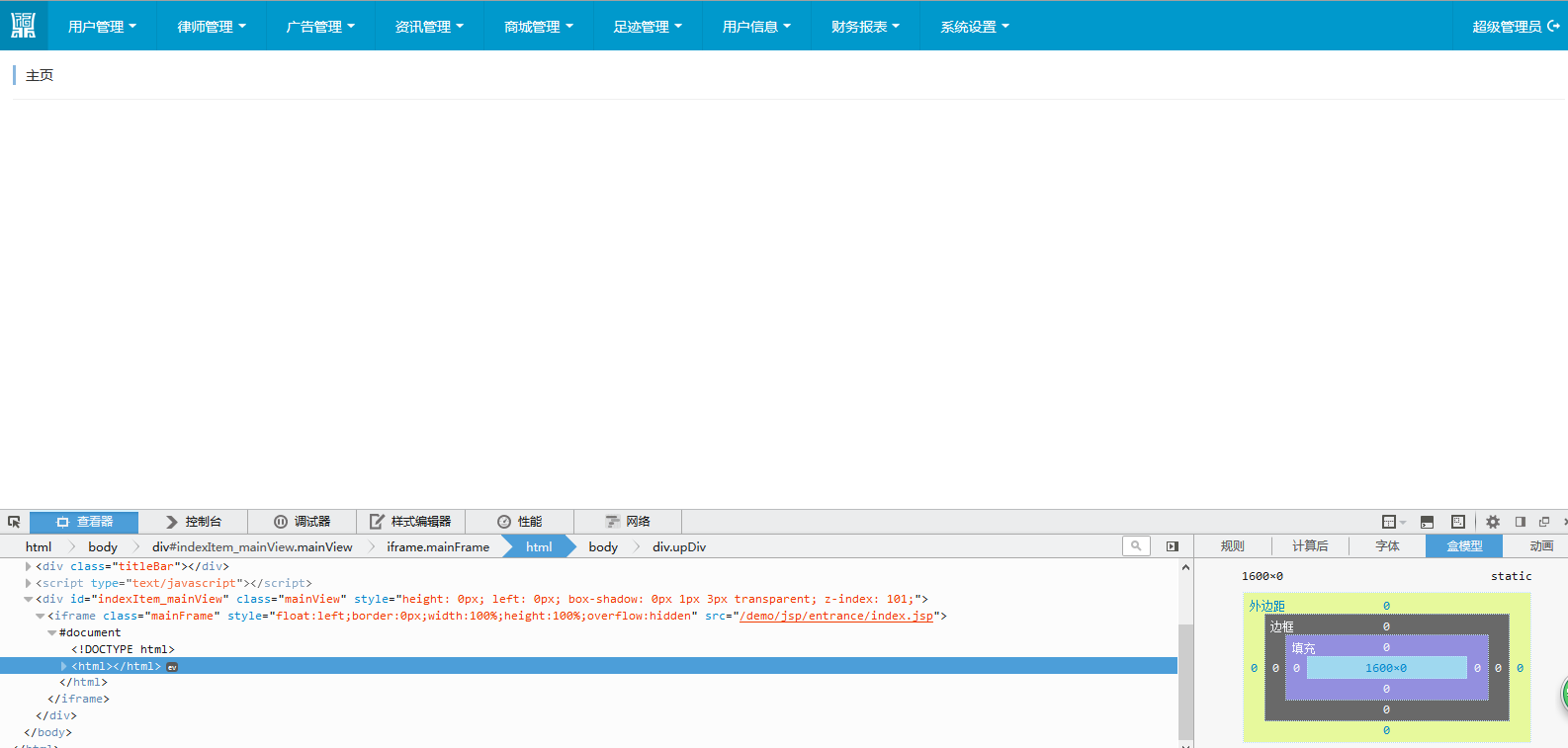The image size is (1568, 748).
Task: Open the 财务报表 dropdown menu
Action: [865, 27]
